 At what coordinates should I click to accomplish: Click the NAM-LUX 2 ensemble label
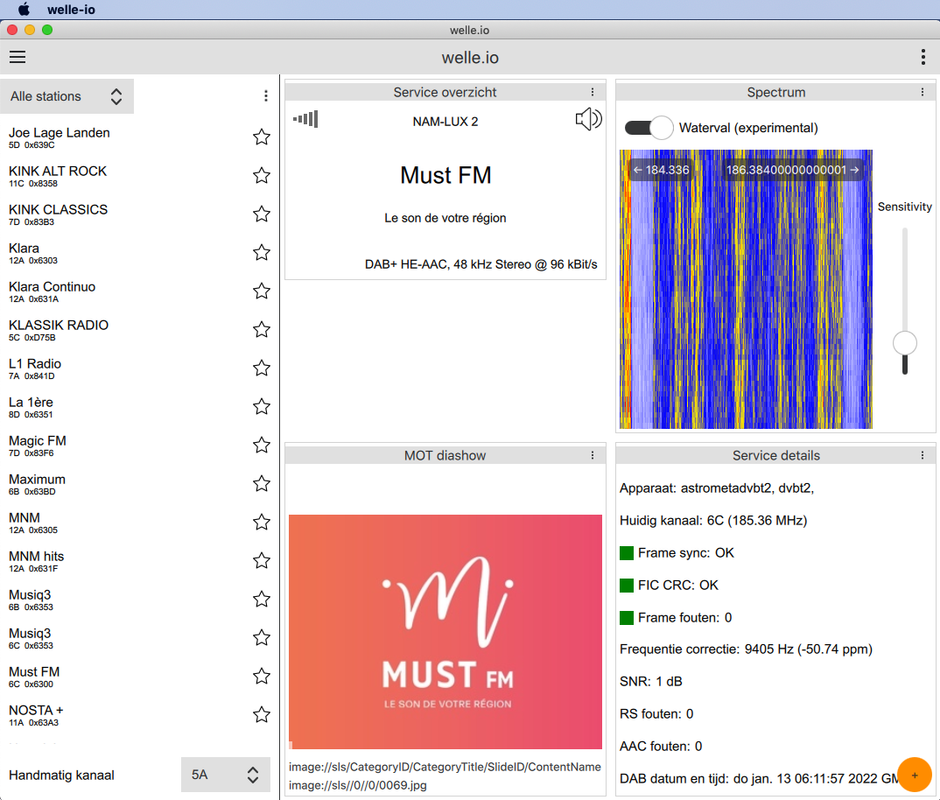445,121
